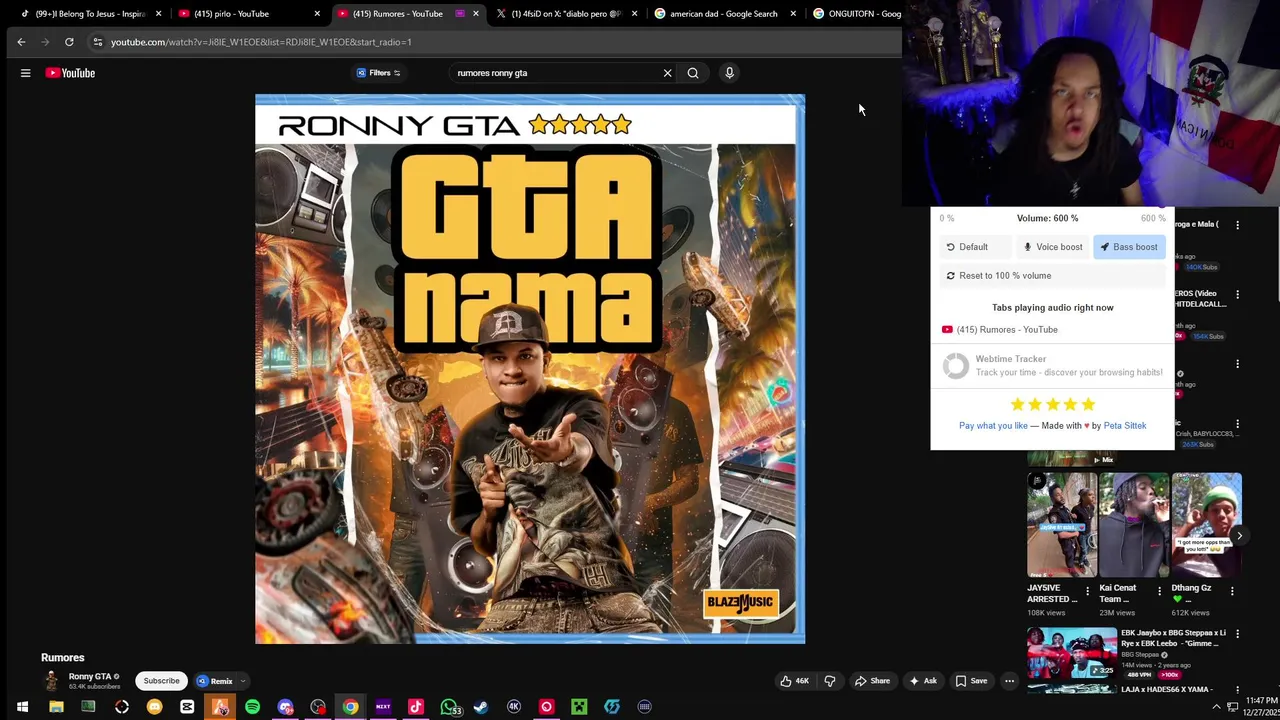Viewport: 1280px width, 720px height.
Task: Open the Webtime Tracker ad icon
Action: click(956, 365)
